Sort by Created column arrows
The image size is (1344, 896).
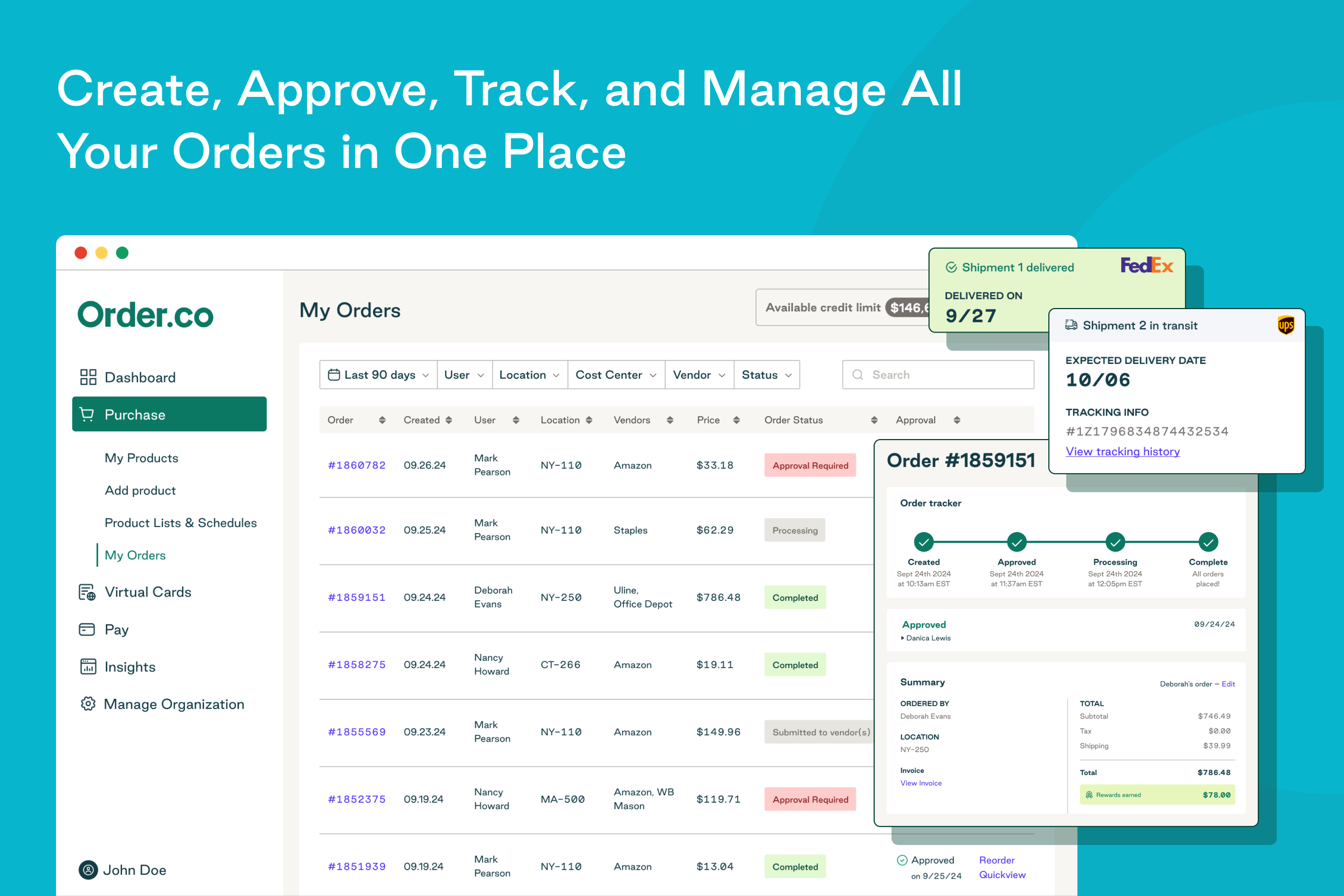[x=449, y=420]
